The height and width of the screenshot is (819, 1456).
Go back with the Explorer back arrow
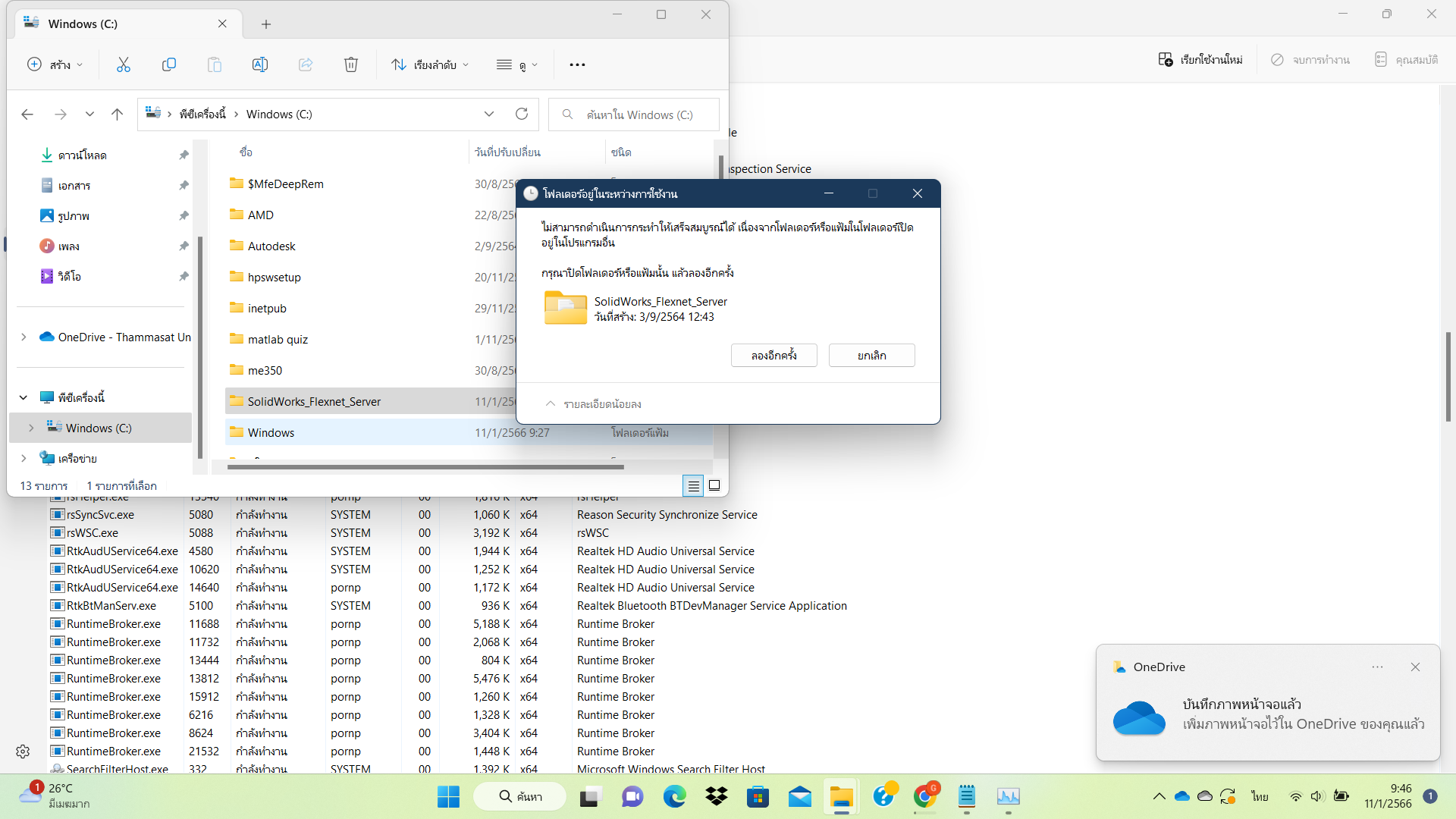point(27,115)
